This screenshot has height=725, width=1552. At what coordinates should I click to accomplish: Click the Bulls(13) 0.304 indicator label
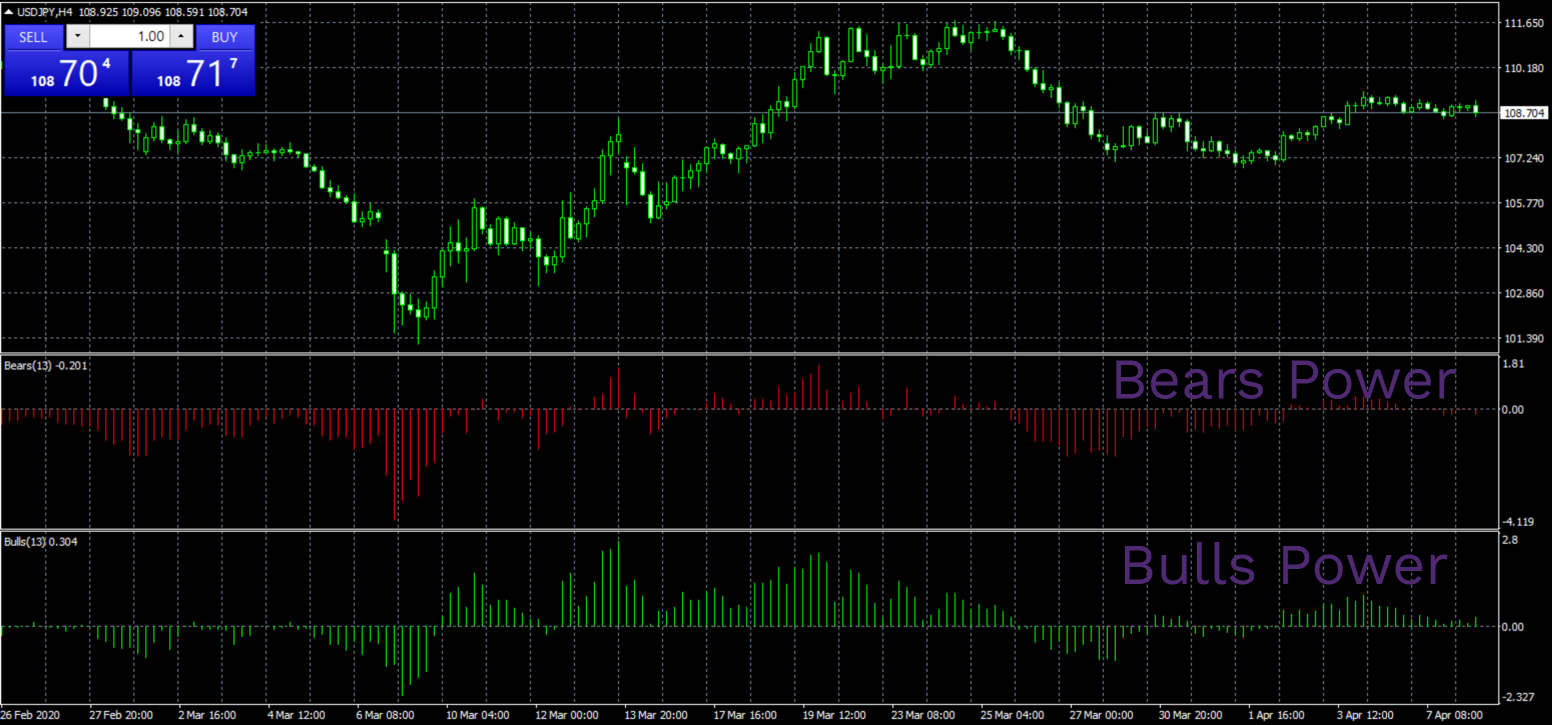click(41, 541)
